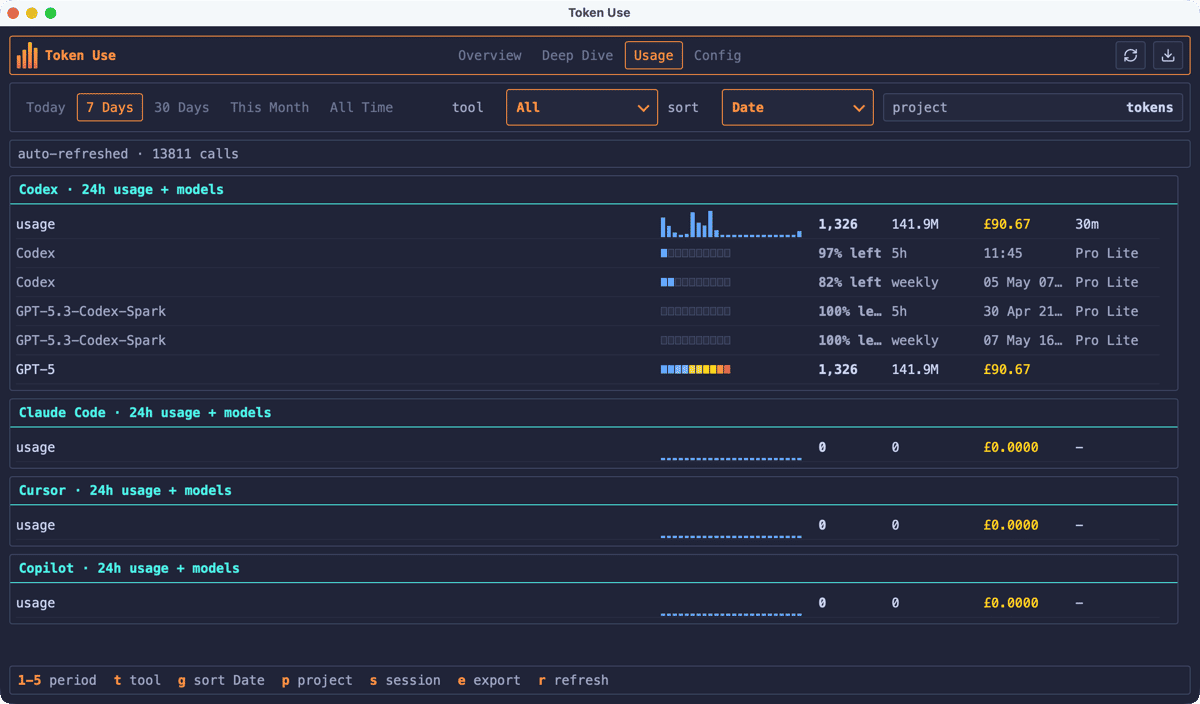Click the Claude Code £0.0000 cost

(1011, 447)
